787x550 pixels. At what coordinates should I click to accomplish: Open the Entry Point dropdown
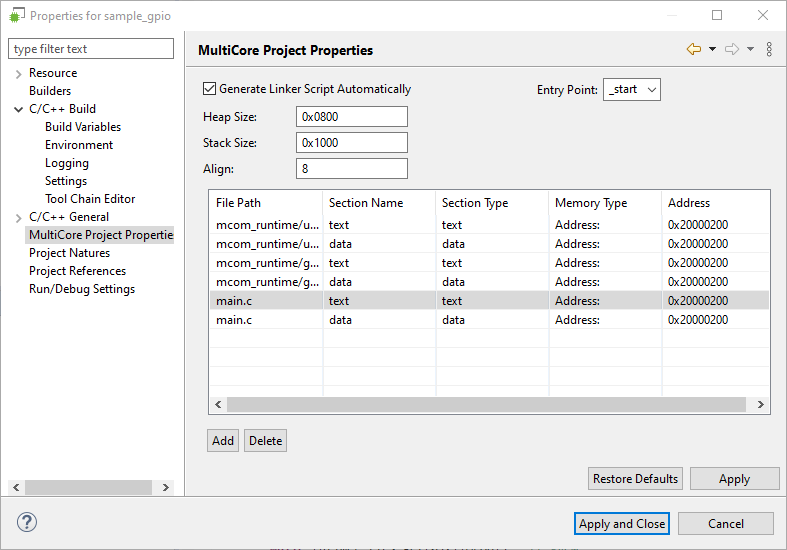tap(632, 90)
